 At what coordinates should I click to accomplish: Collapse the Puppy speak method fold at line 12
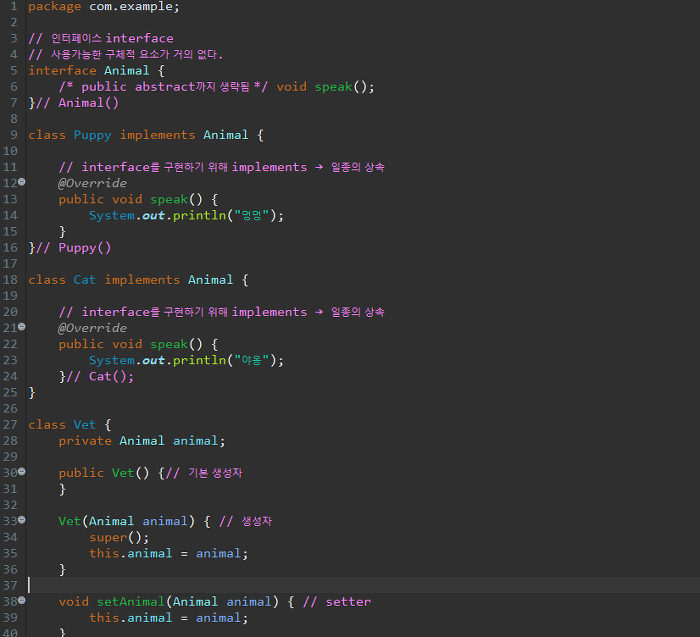22,182
